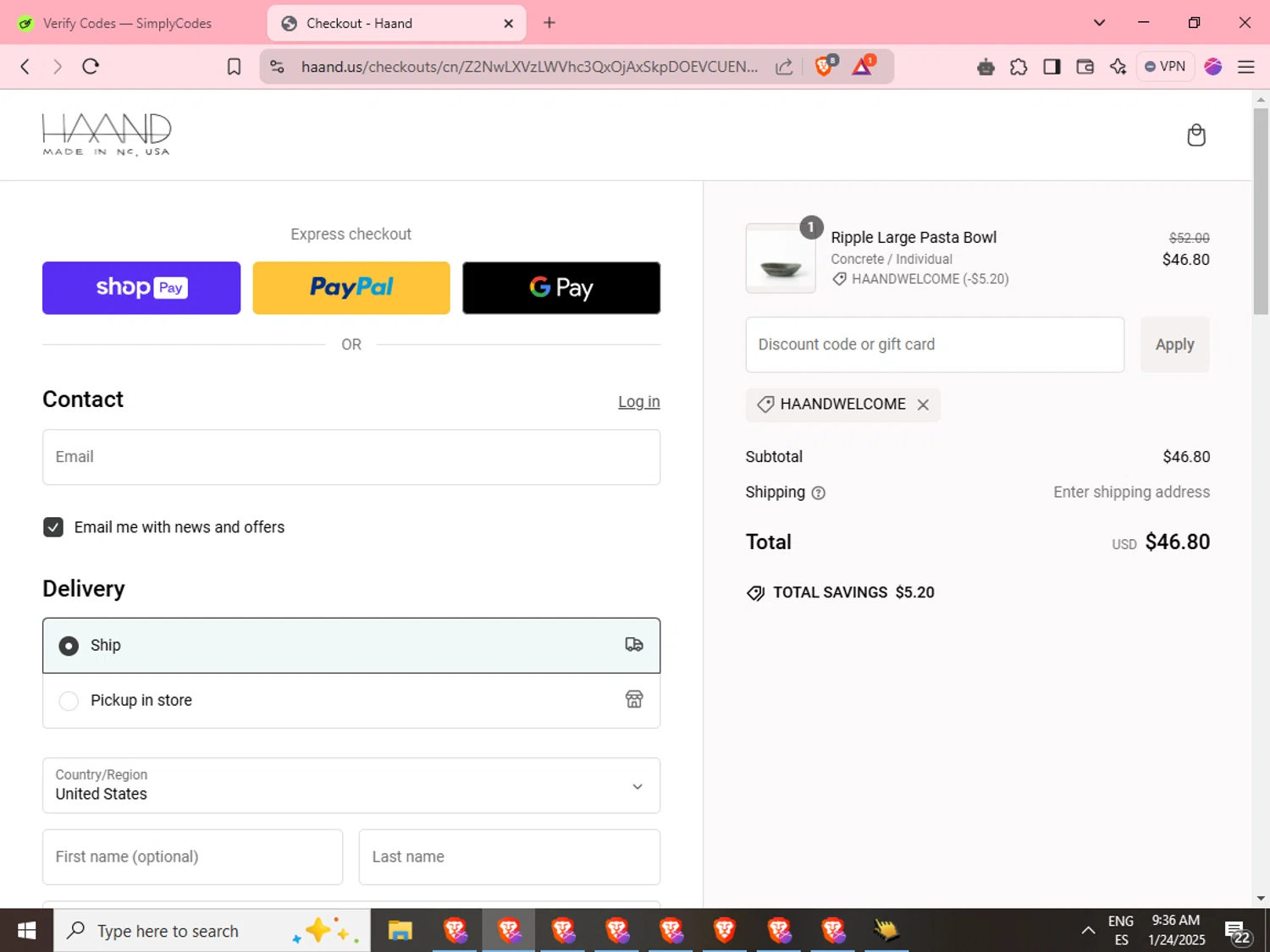The width and height of the screenshot is (1270, 952).
Task: Open Brave Wallet icon
Action: pos(1085,67)
